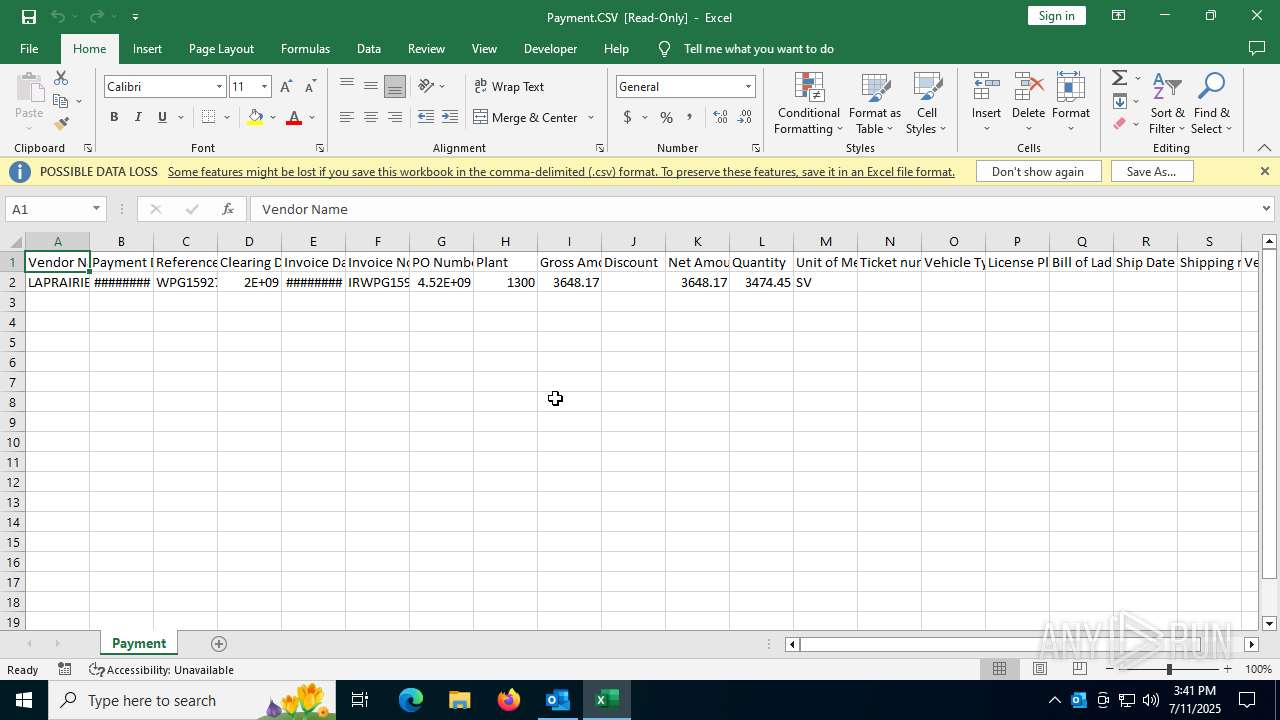
Task: Select Normal view button in status bar
Action: (x=999, y=669)
